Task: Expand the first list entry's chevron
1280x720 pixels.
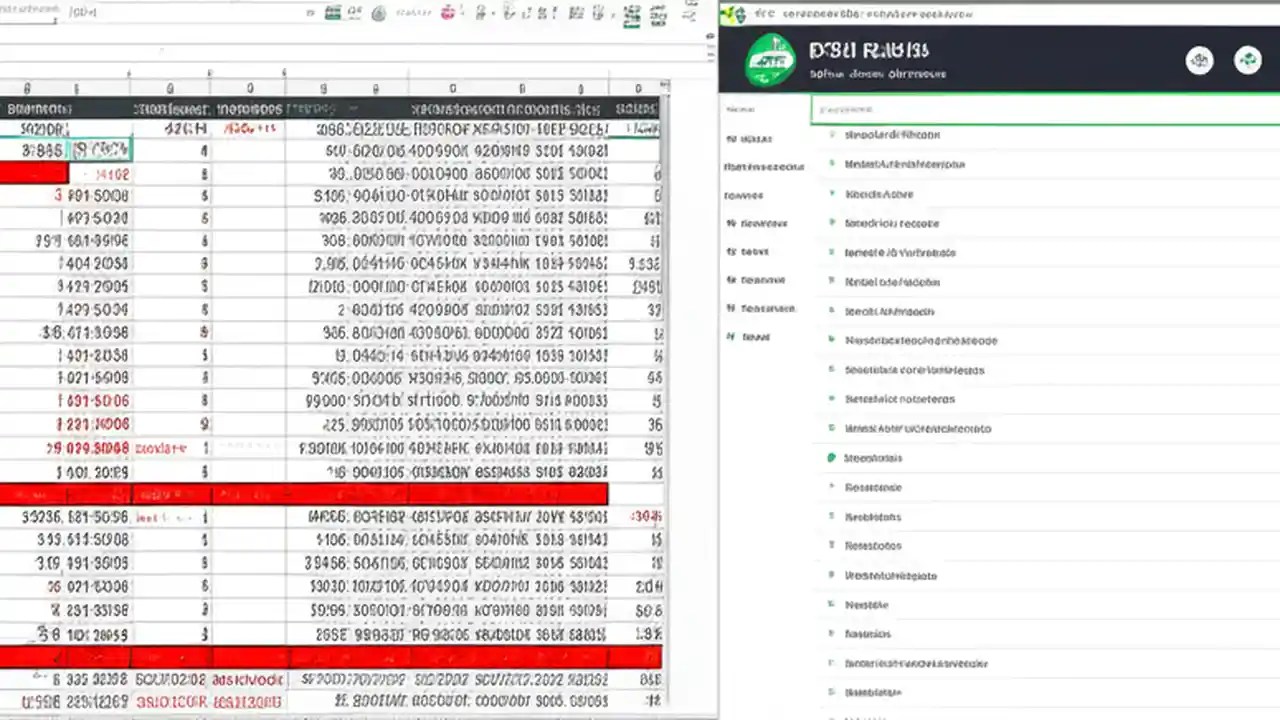Action: [x=831, y=134]
